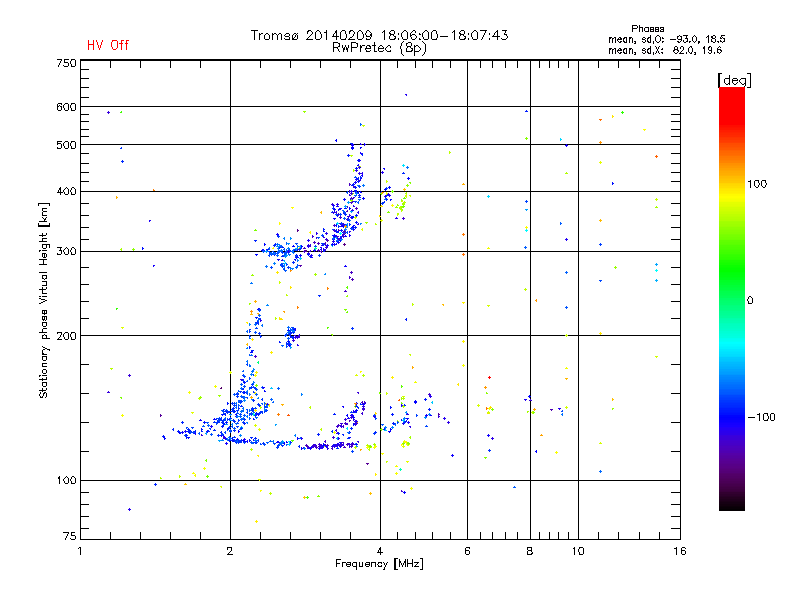Click the x-axis tick label '4'
Image resolution: width=800 pixels, height=600 pixels.
tap(380, 551)
